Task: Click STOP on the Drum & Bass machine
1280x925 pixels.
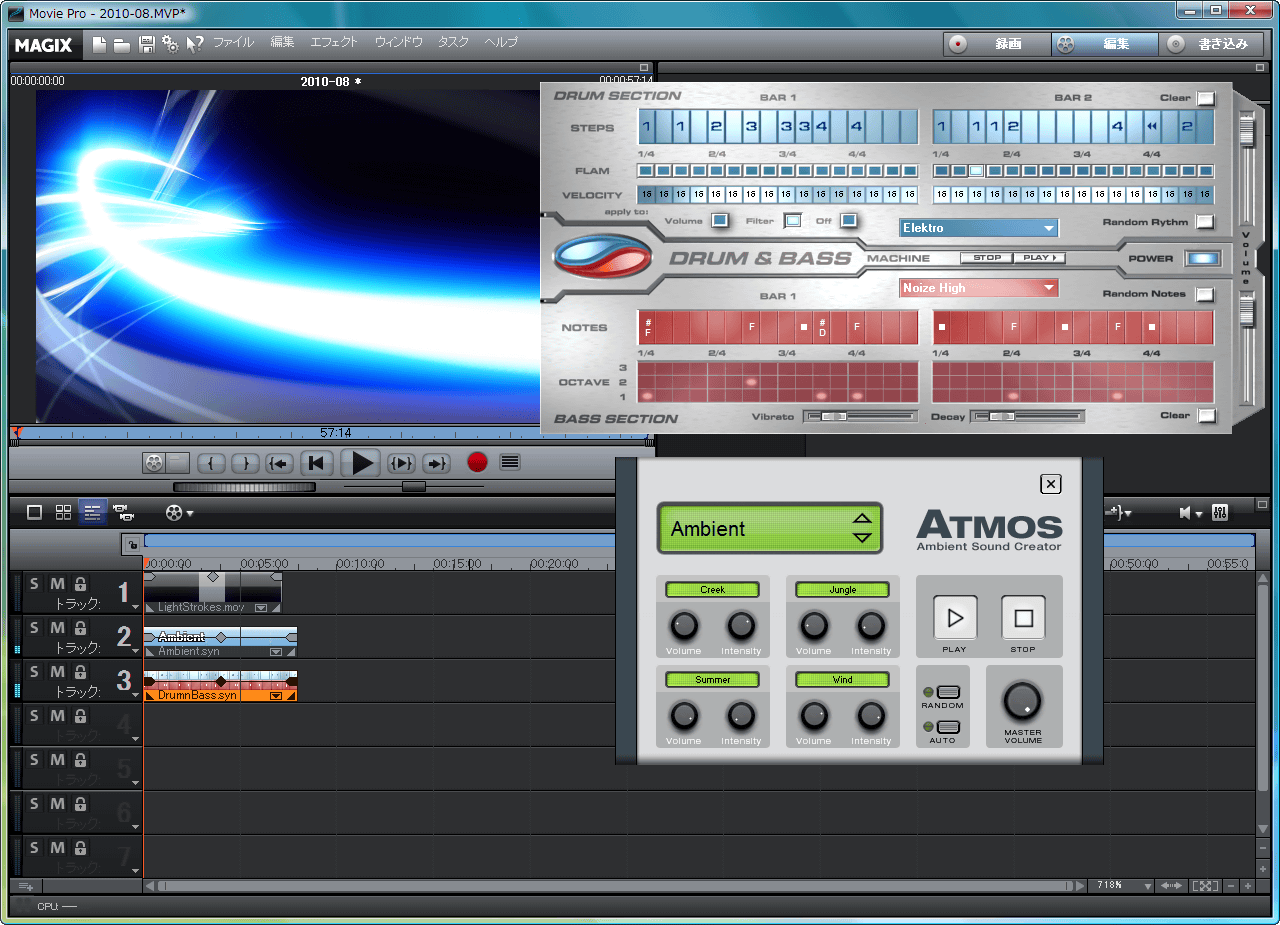Action: pos(987,258)
